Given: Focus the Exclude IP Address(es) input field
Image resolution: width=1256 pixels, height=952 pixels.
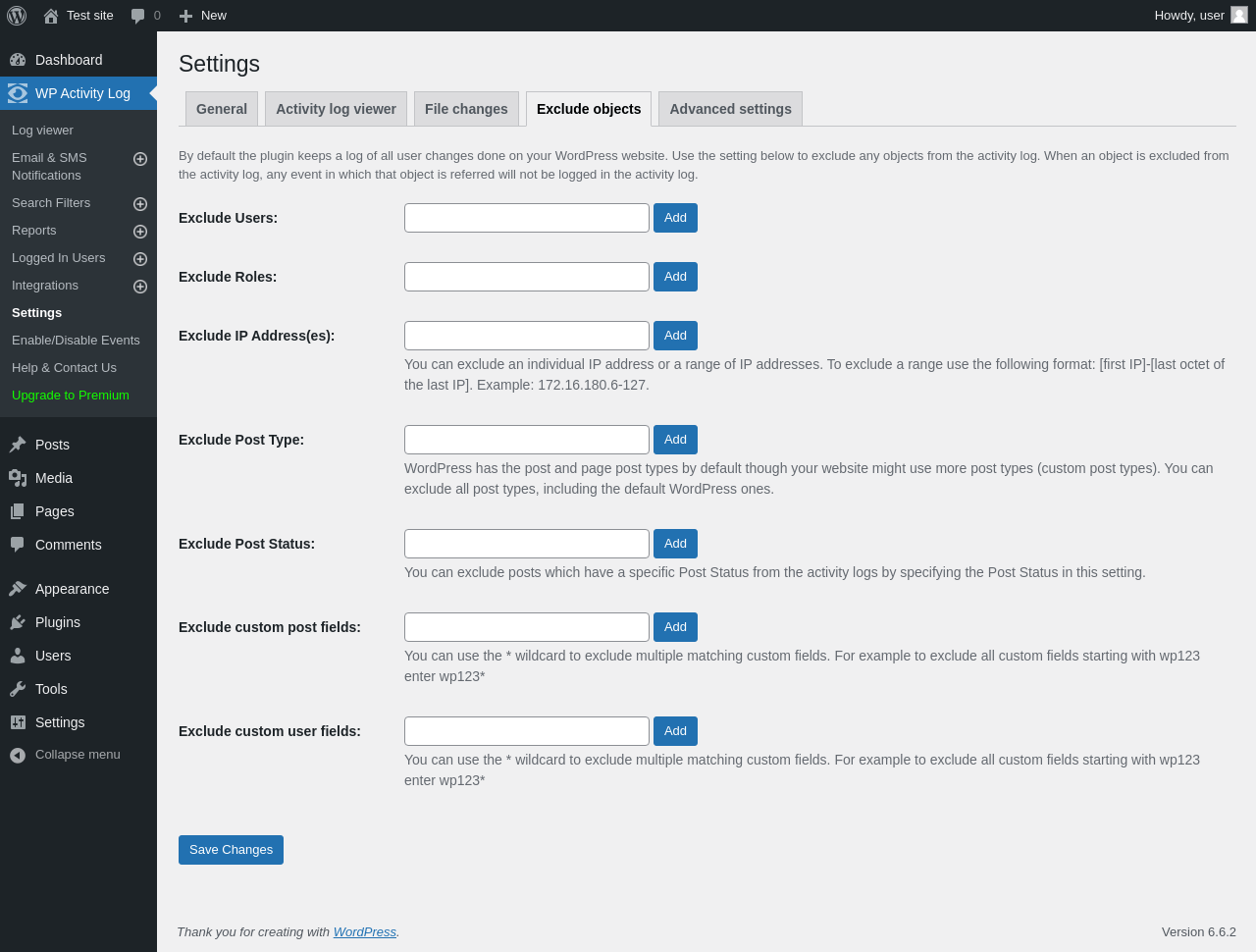Looking at the screenshot, I should pyautogui.click(x=527, y=336).
